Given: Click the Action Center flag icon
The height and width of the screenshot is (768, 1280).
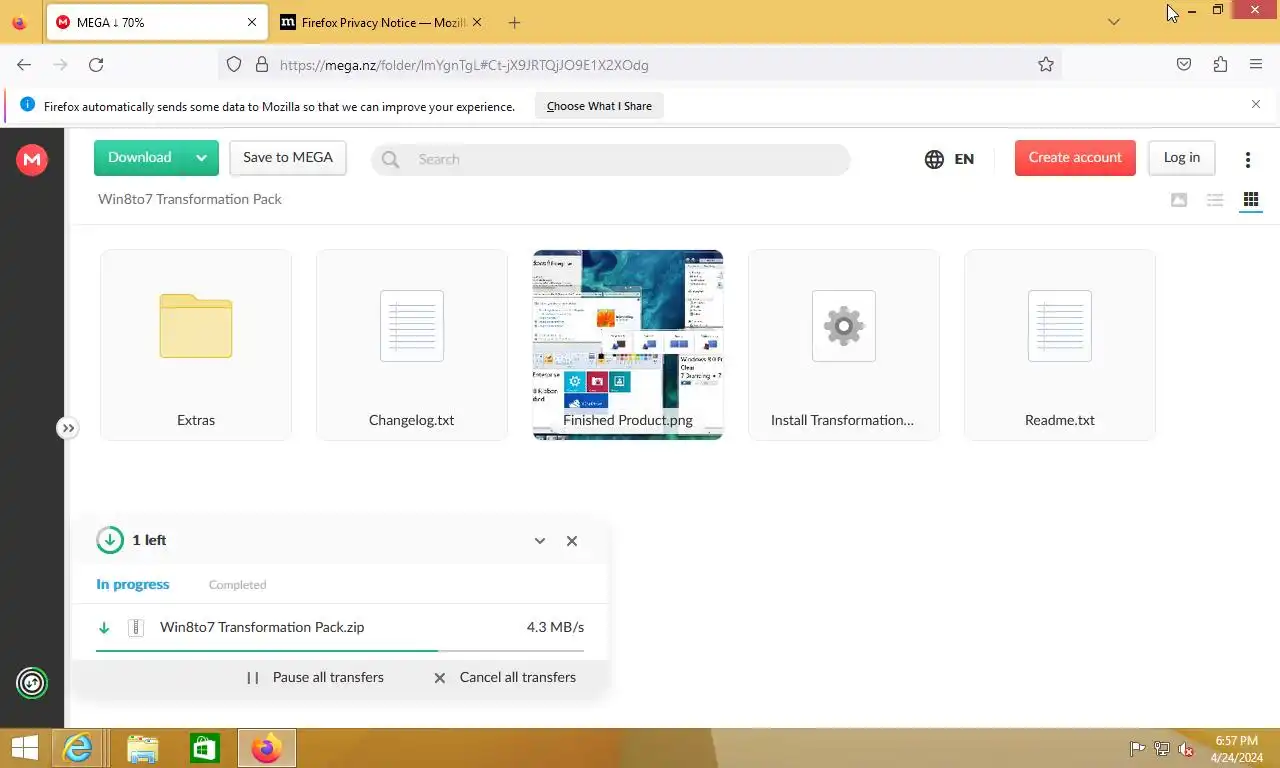Looking at the screenshot, I should [1137, 749].
